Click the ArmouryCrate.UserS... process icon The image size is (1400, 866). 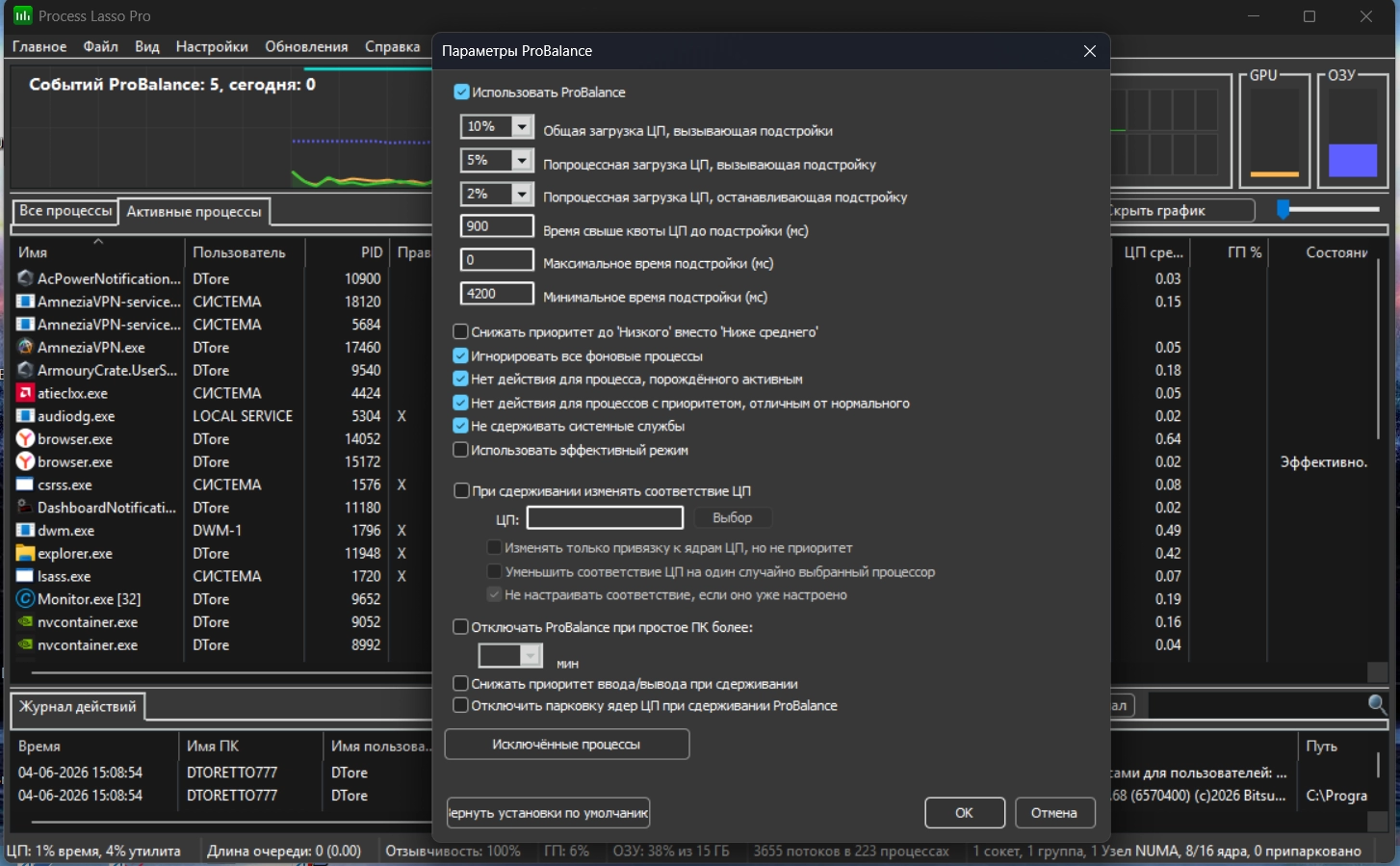point(26,370)
